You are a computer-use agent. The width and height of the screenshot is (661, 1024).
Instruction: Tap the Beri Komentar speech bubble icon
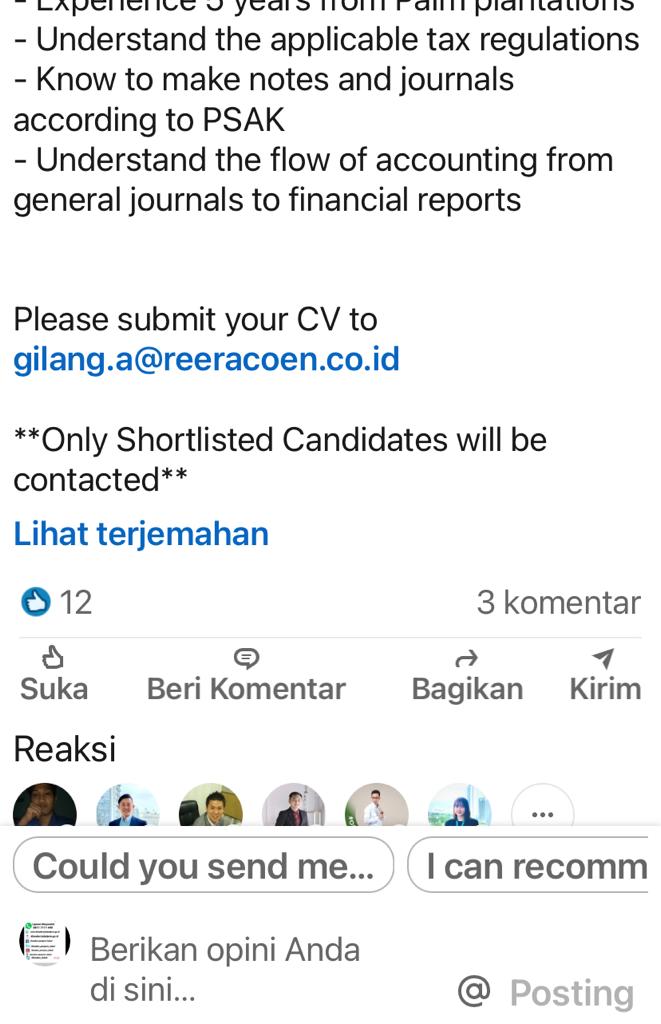click(246, 658)
